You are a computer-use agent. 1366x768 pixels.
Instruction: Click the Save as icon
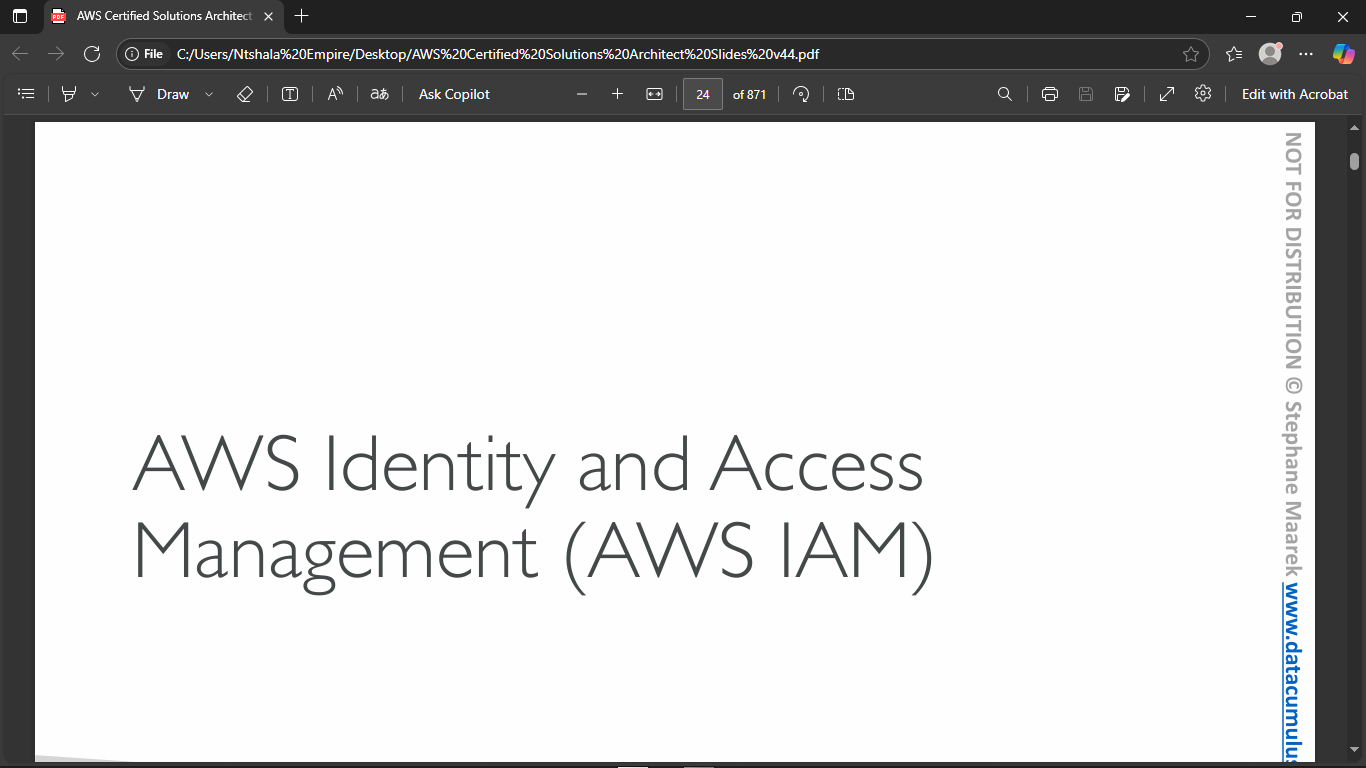pyautogui.click(x=1122, y=94)
